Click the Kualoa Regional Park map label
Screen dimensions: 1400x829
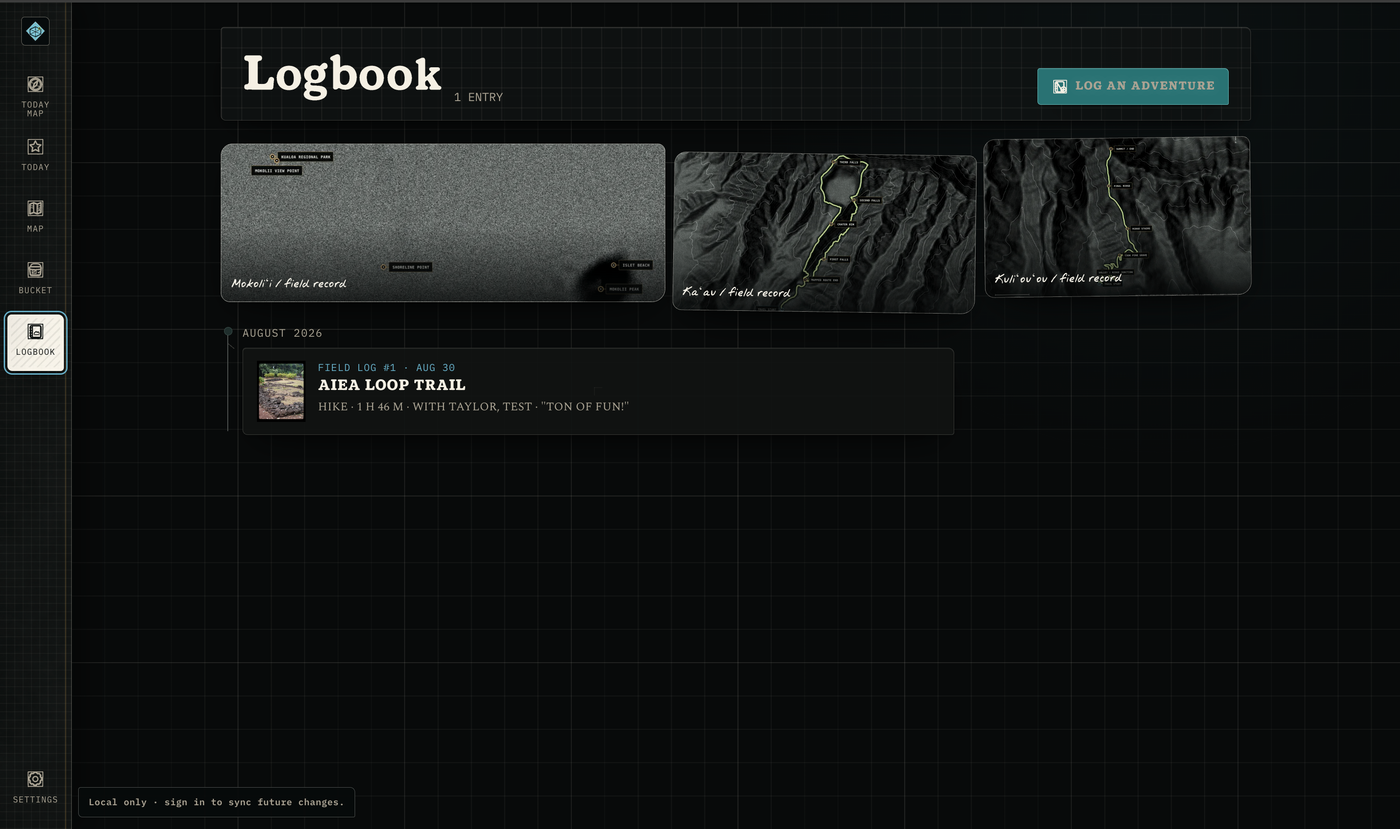pyautogui.click(x=305, y=157)
